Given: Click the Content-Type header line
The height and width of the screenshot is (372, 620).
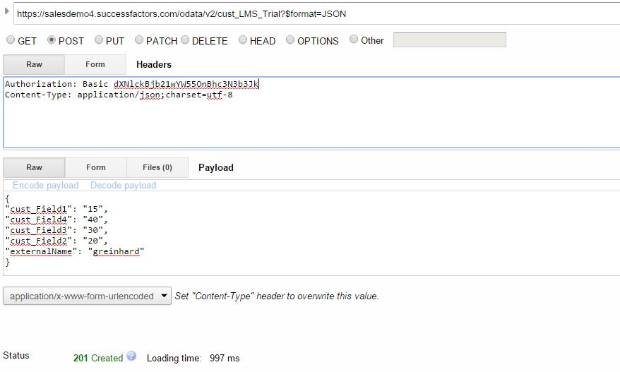Looking at the screenshot, I should (119, 95).
